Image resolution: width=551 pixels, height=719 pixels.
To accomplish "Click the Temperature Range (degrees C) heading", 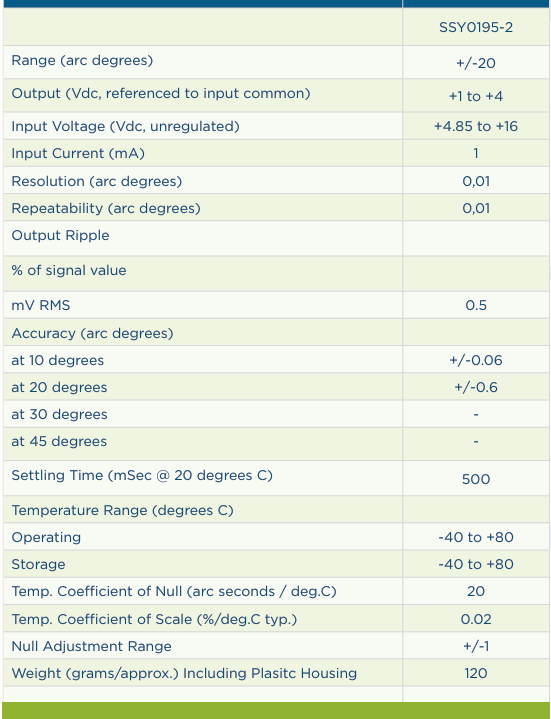I will point(122,510).
